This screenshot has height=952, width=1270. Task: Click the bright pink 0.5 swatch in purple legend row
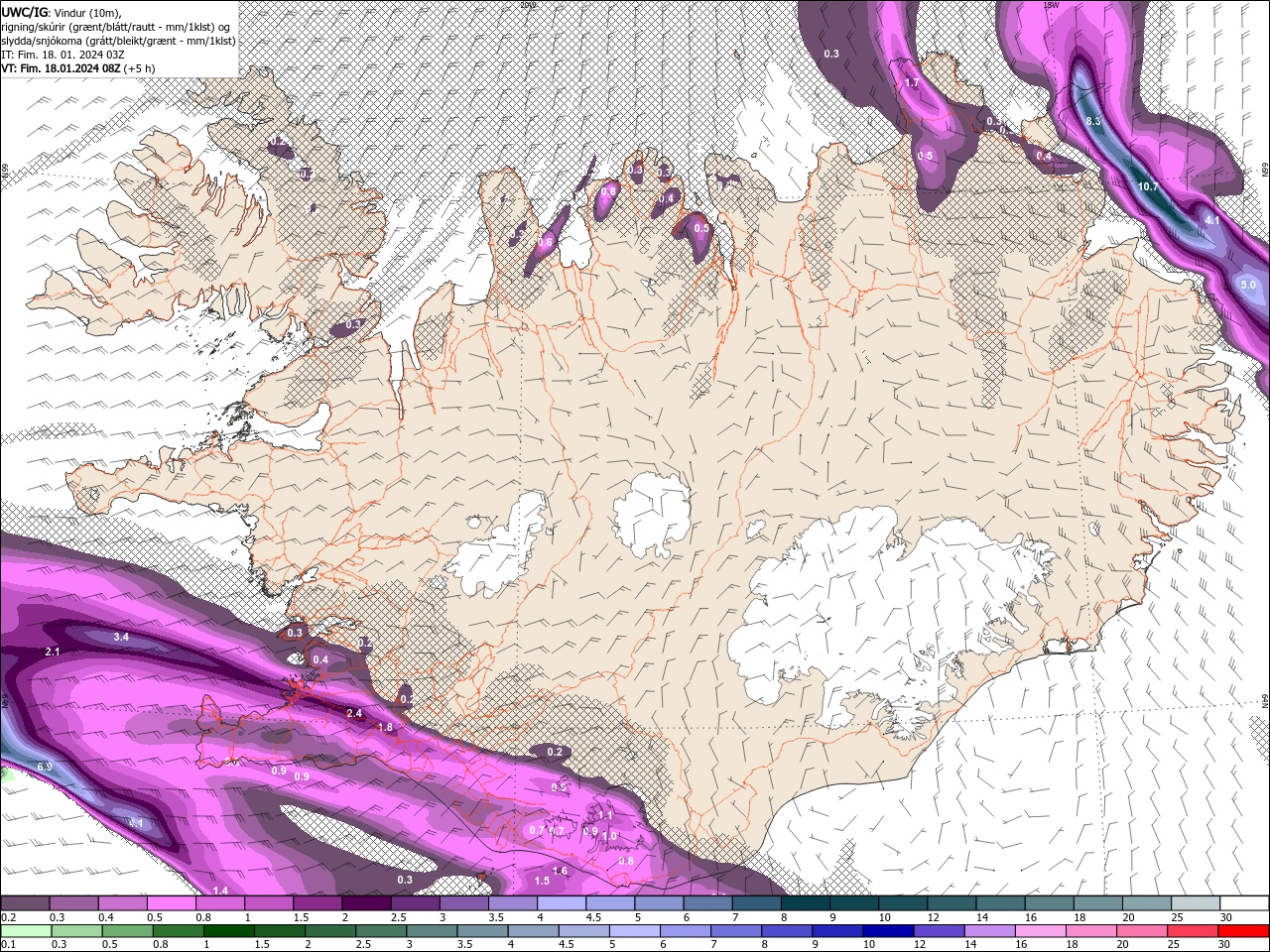pos(171,903)
